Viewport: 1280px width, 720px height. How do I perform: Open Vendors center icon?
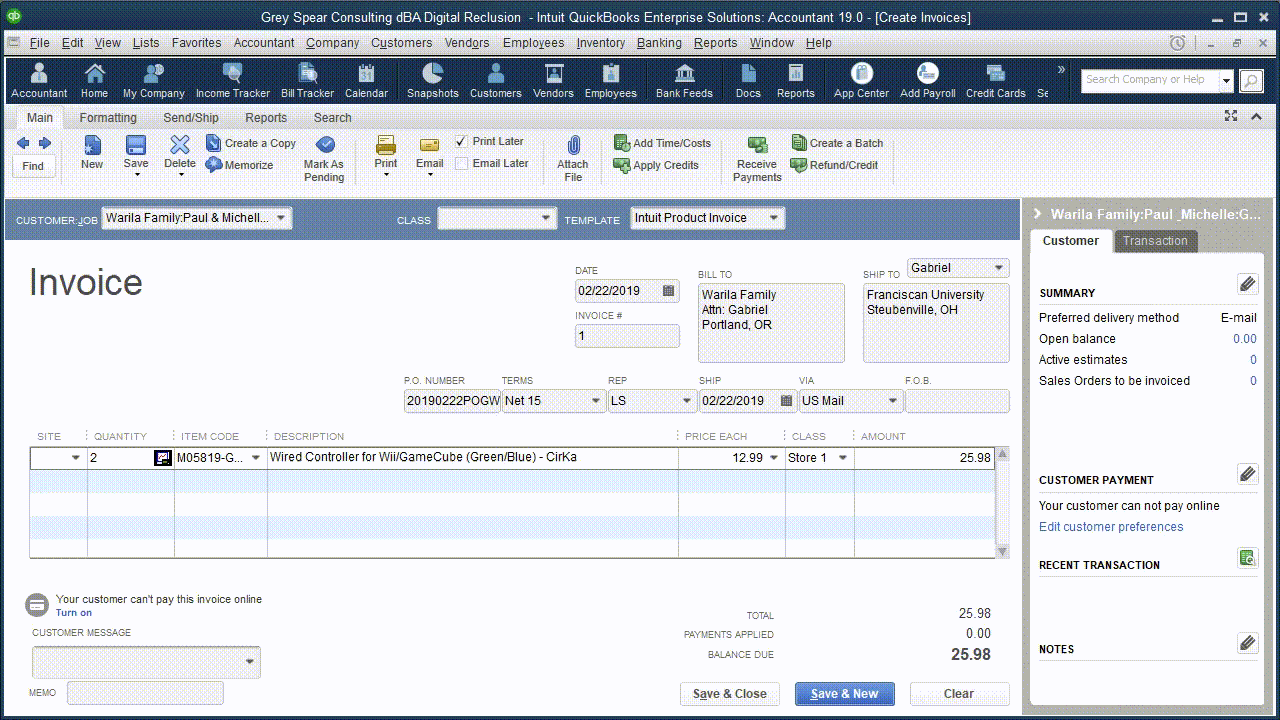553,80
